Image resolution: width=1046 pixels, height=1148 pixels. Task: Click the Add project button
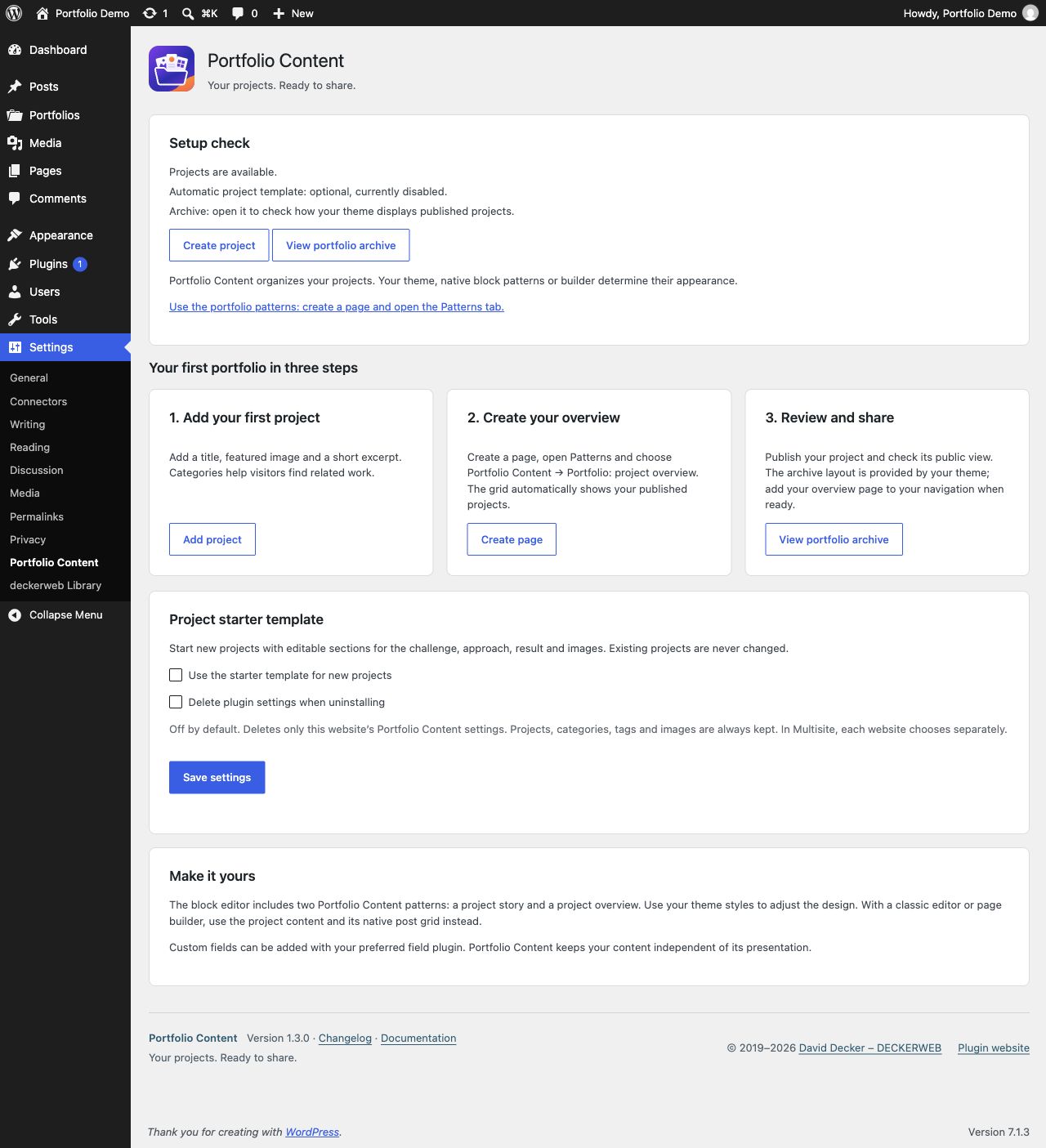(x=212, y=539)
